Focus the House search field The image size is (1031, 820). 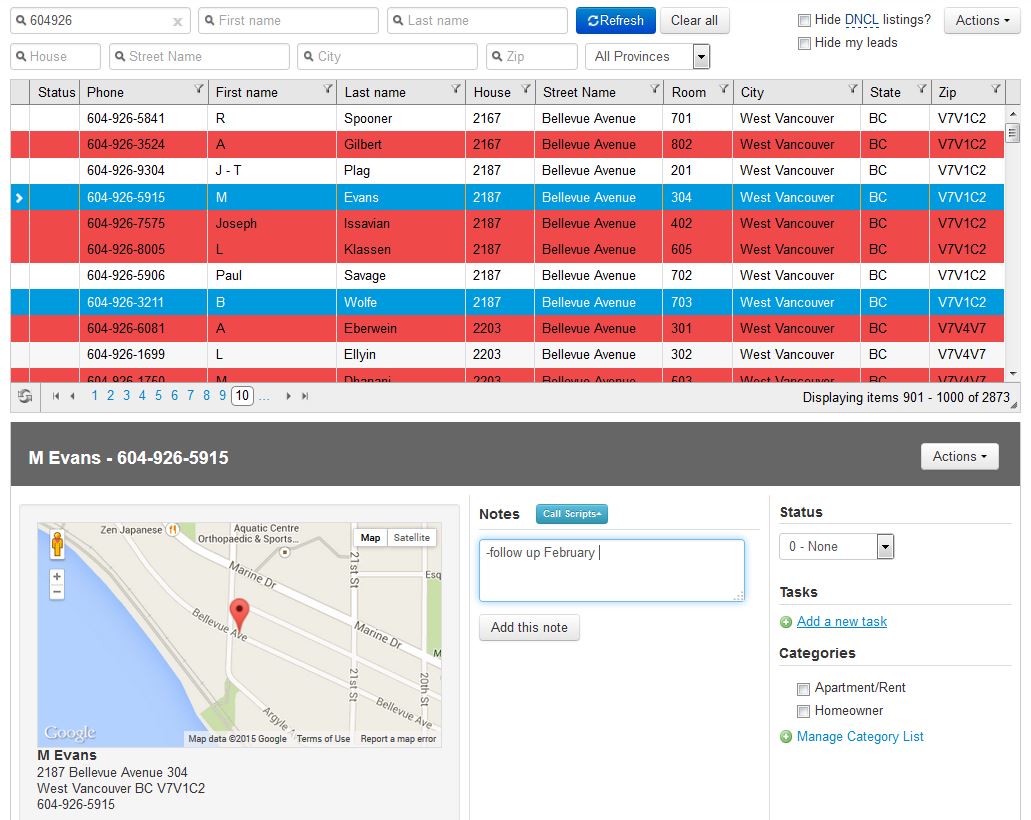55,57
